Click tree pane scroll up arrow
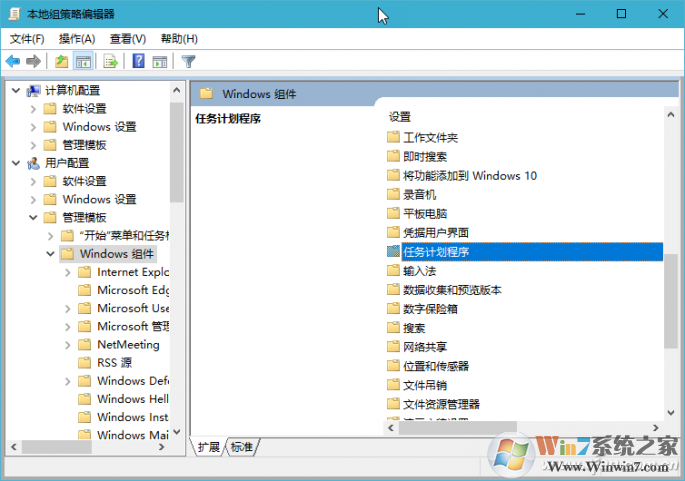The height and width of the screenshot is (481, 685). pos(176,90)
